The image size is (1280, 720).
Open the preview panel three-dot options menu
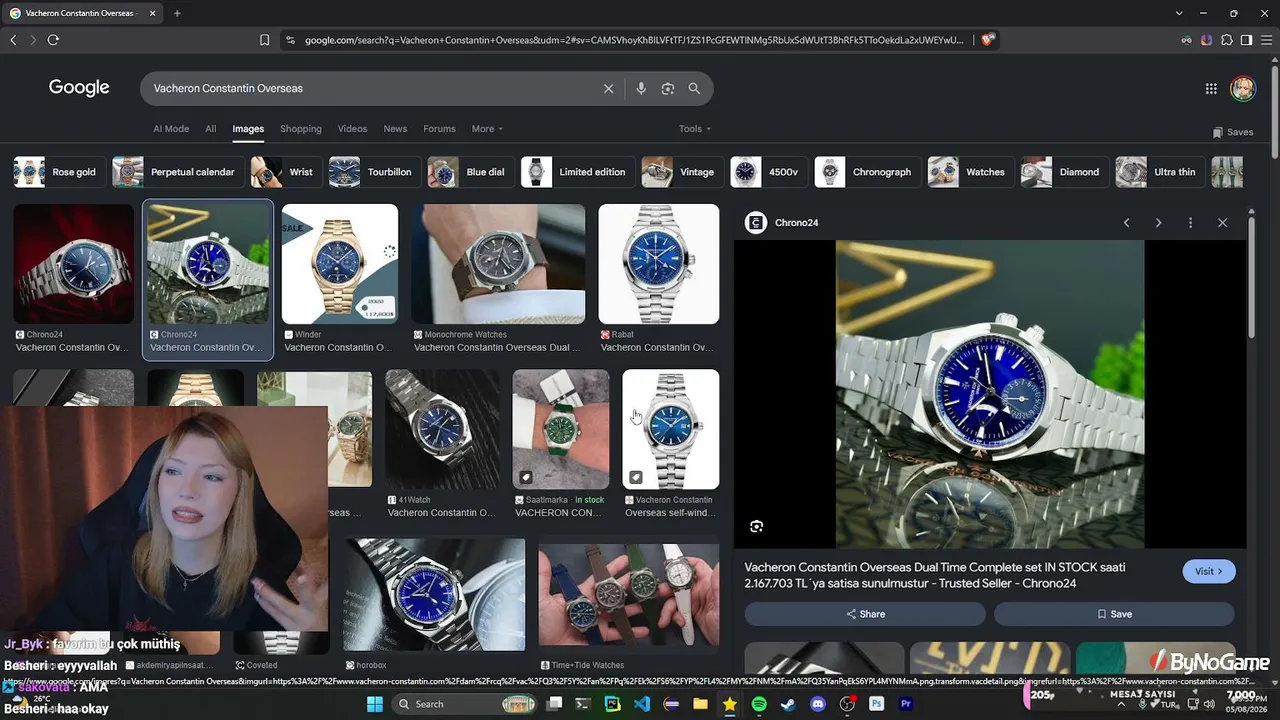click(1190, 223)
